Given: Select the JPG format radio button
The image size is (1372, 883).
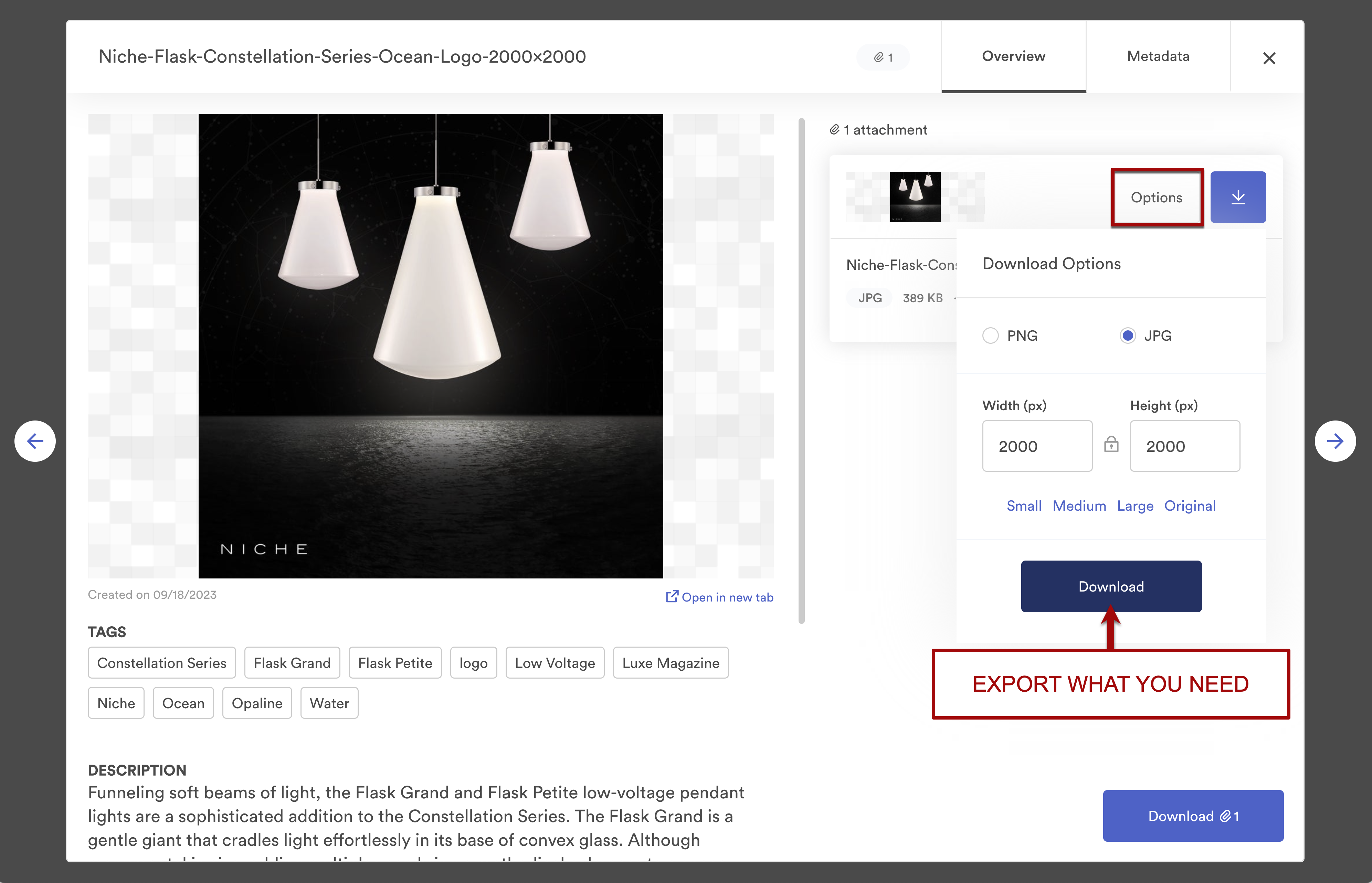Looking at the screenshot, I should (x=1128, y=336).
